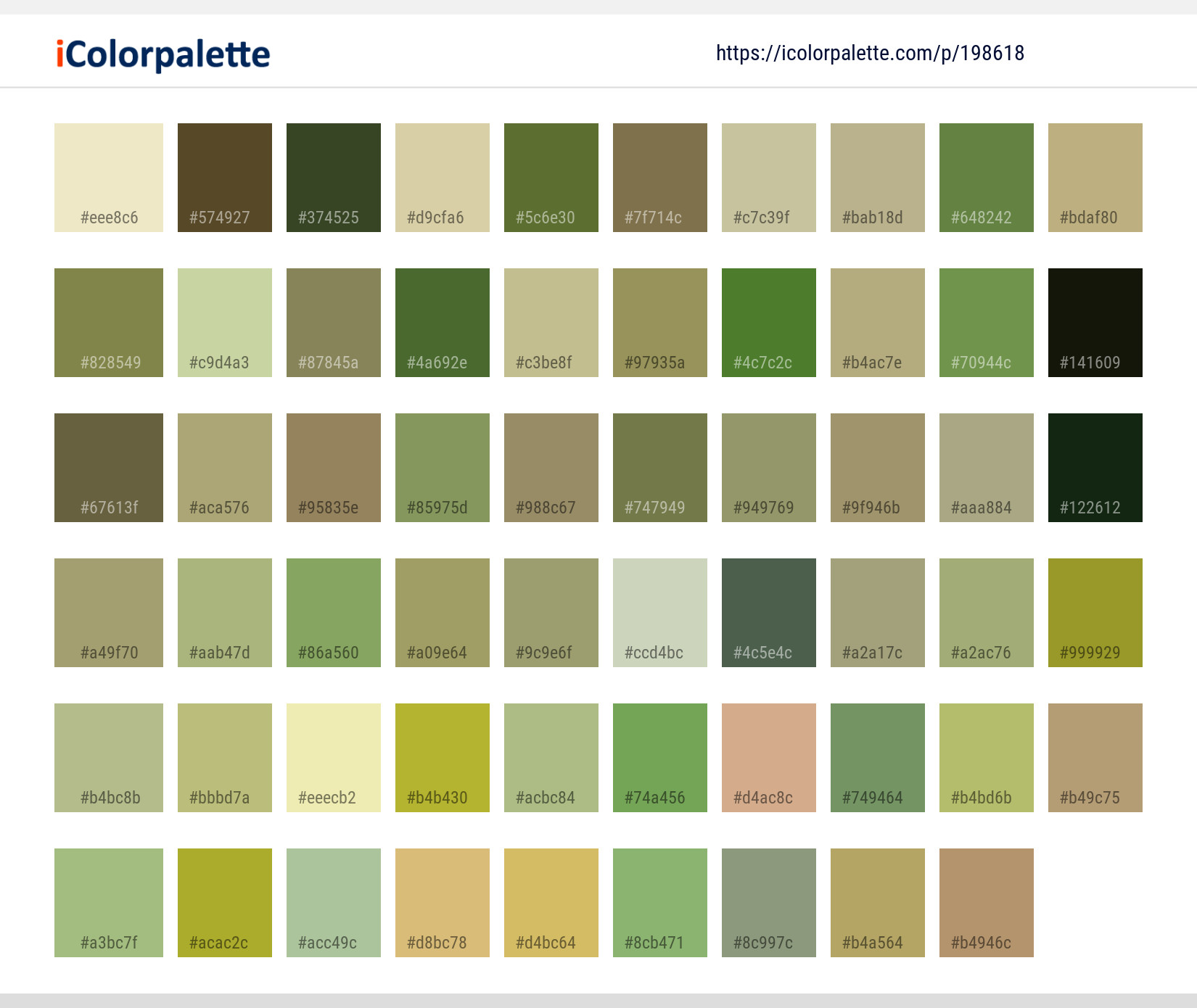Viewport: 1197px width, 1008px height.
Task: Select the #86a560 green swatch
Action: tap(334, 613)
